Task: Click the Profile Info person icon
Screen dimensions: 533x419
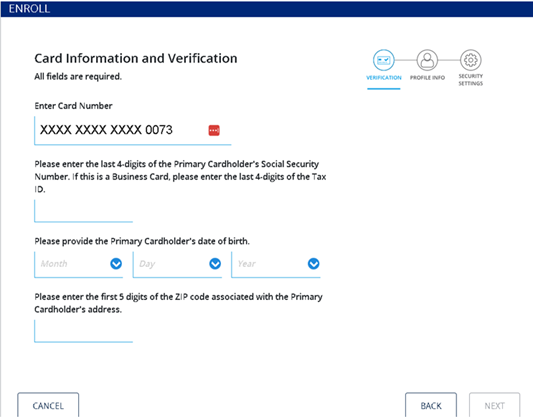Action: click(x=427, y=60)
